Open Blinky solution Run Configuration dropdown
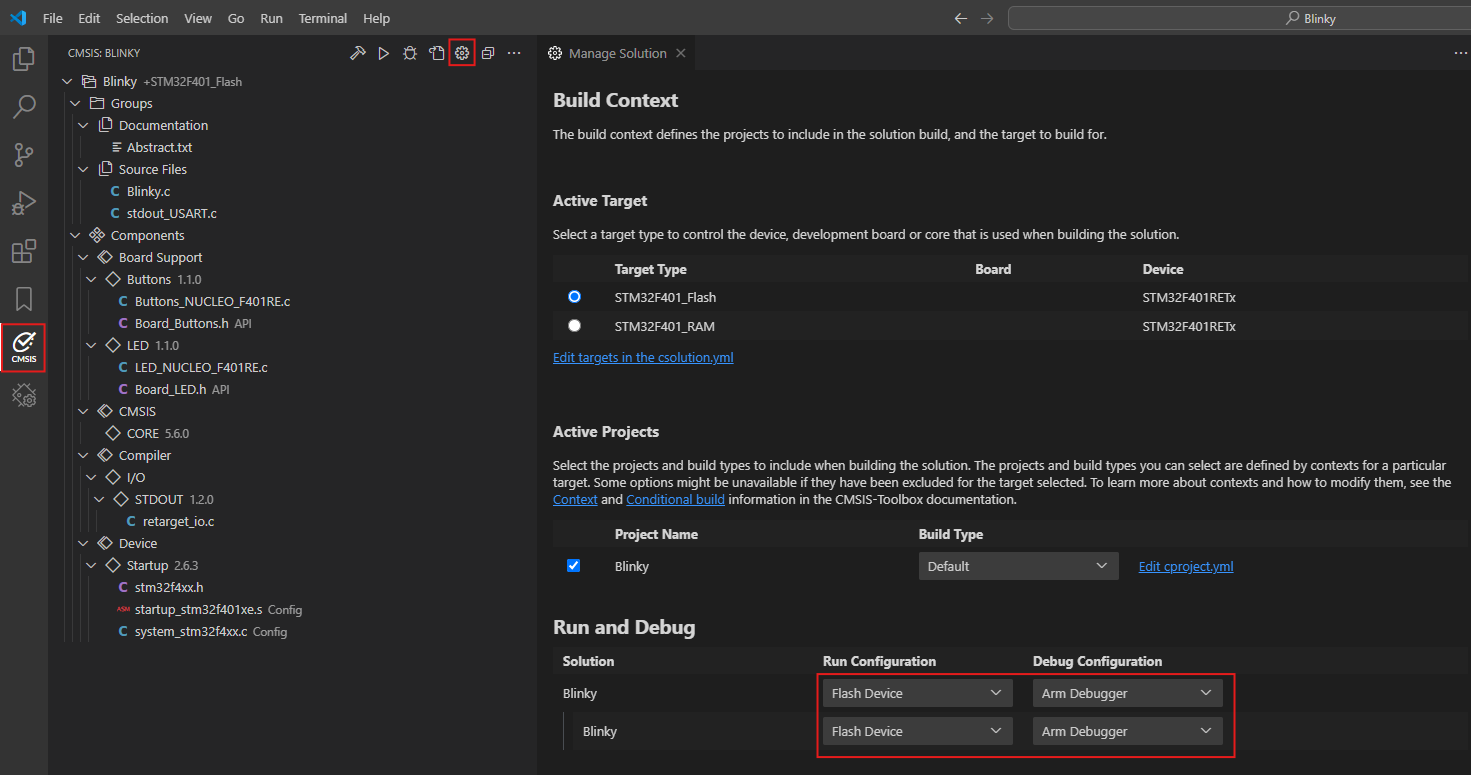Viewport: 1471px width, 775px height. point(917,693)
